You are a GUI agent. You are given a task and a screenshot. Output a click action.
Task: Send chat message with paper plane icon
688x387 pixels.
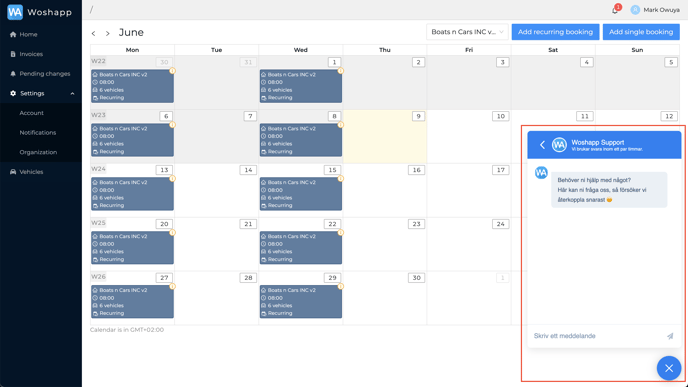coord(670,336)
